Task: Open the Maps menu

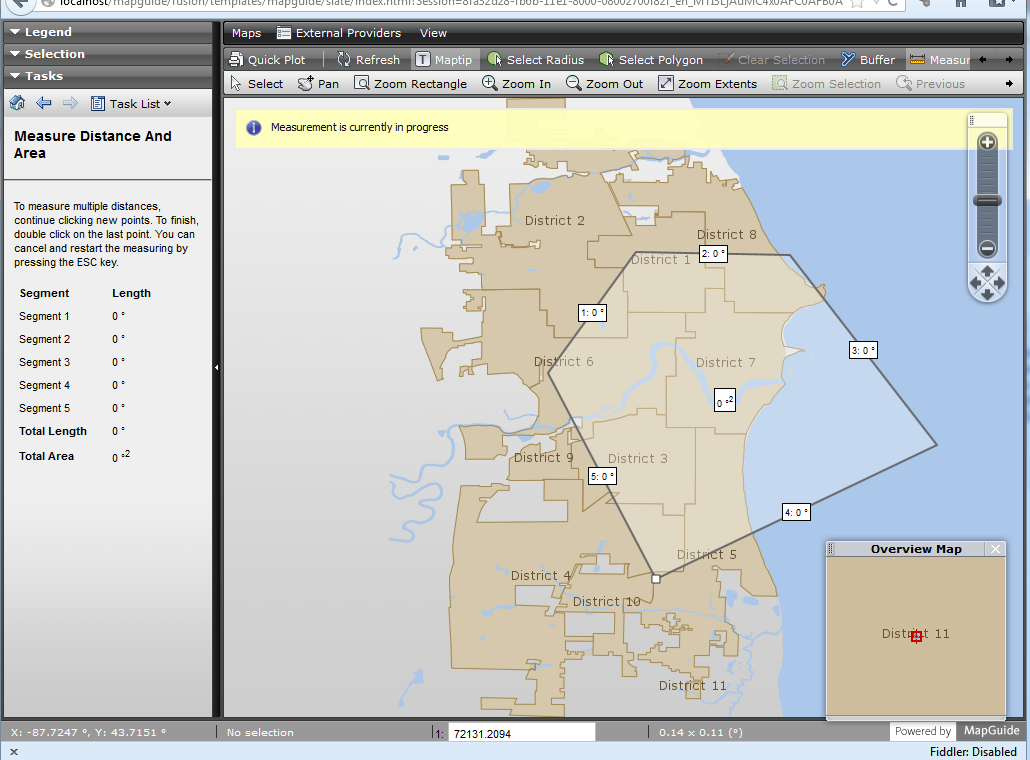Action: (x=245, y=32)
